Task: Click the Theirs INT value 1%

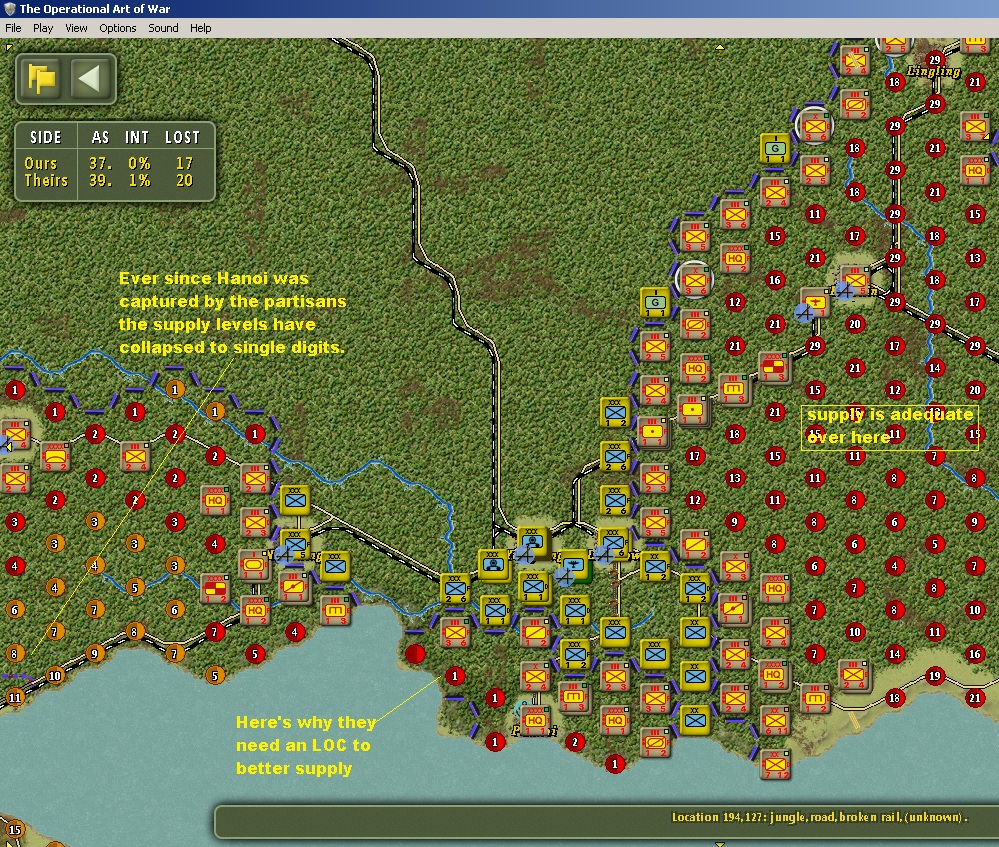Action: pyautogui.click(x=140, y=180)
